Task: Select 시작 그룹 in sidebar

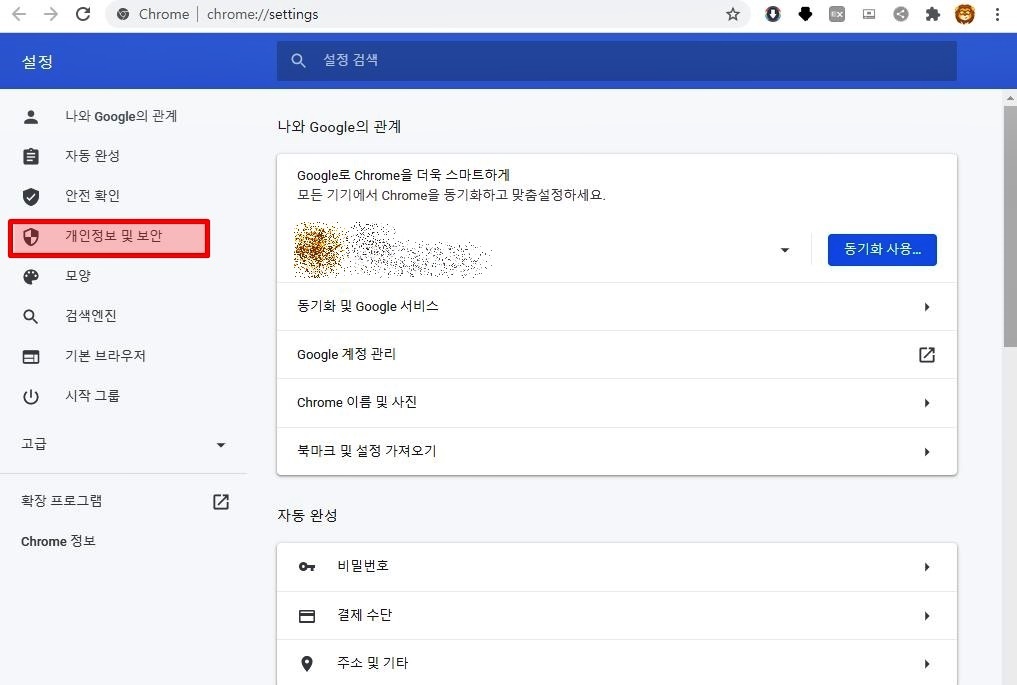Action: coord(92,396)
